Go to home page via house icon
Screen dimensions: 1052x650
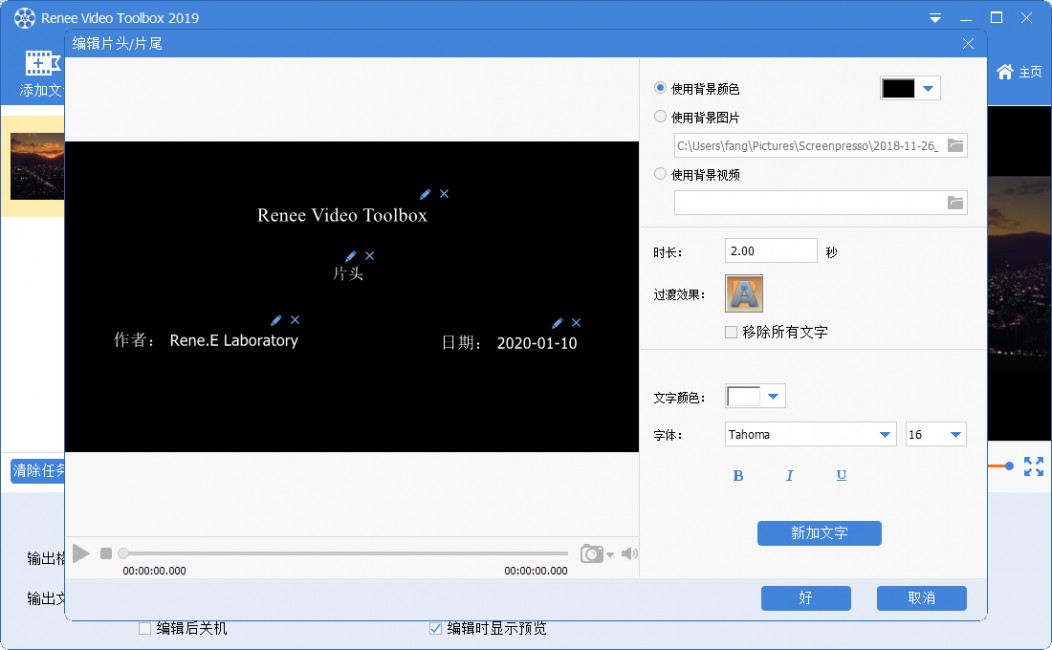1004,72
